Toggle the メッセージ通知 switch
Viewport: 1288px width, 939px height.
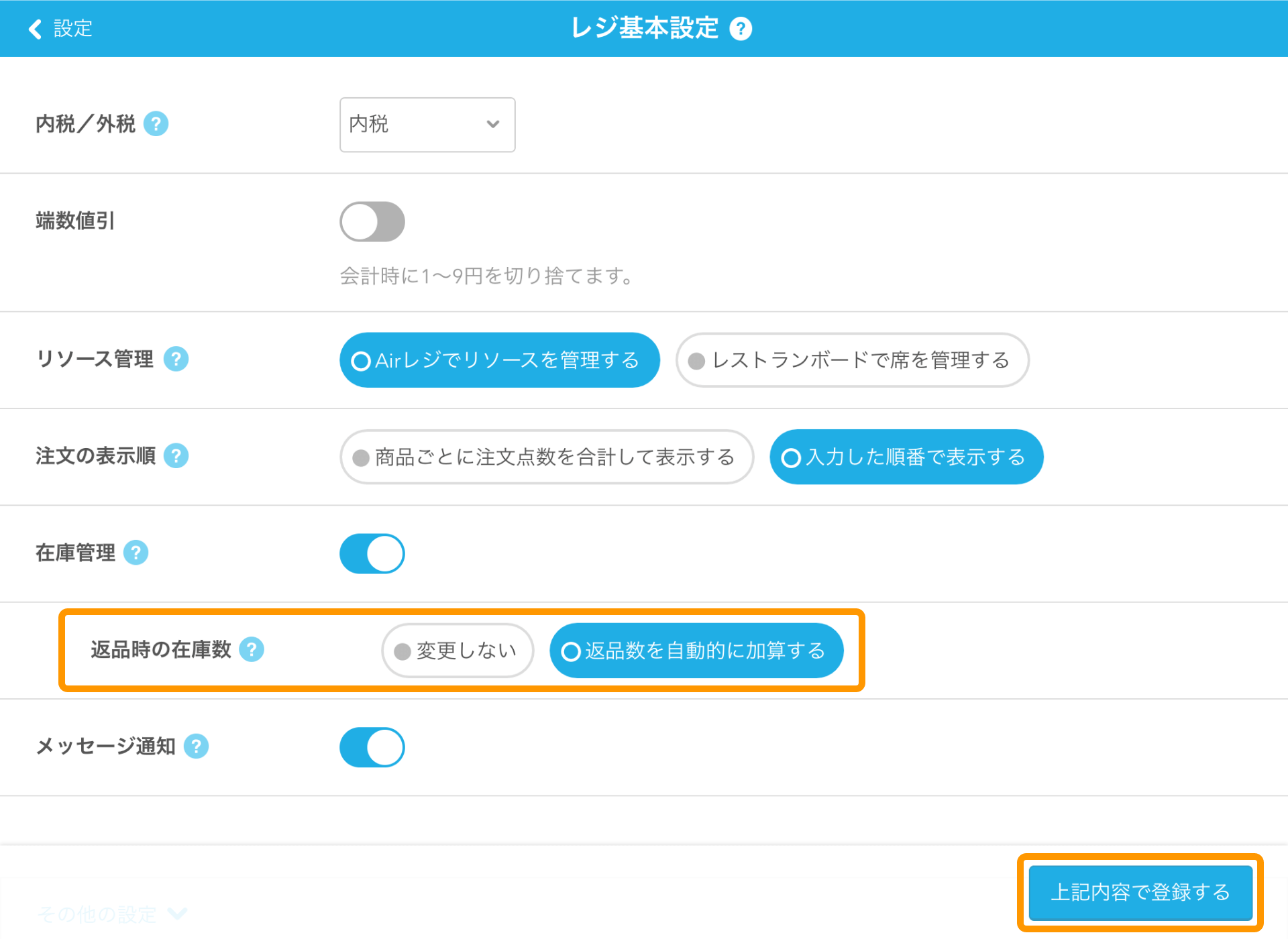coord(372,747)
